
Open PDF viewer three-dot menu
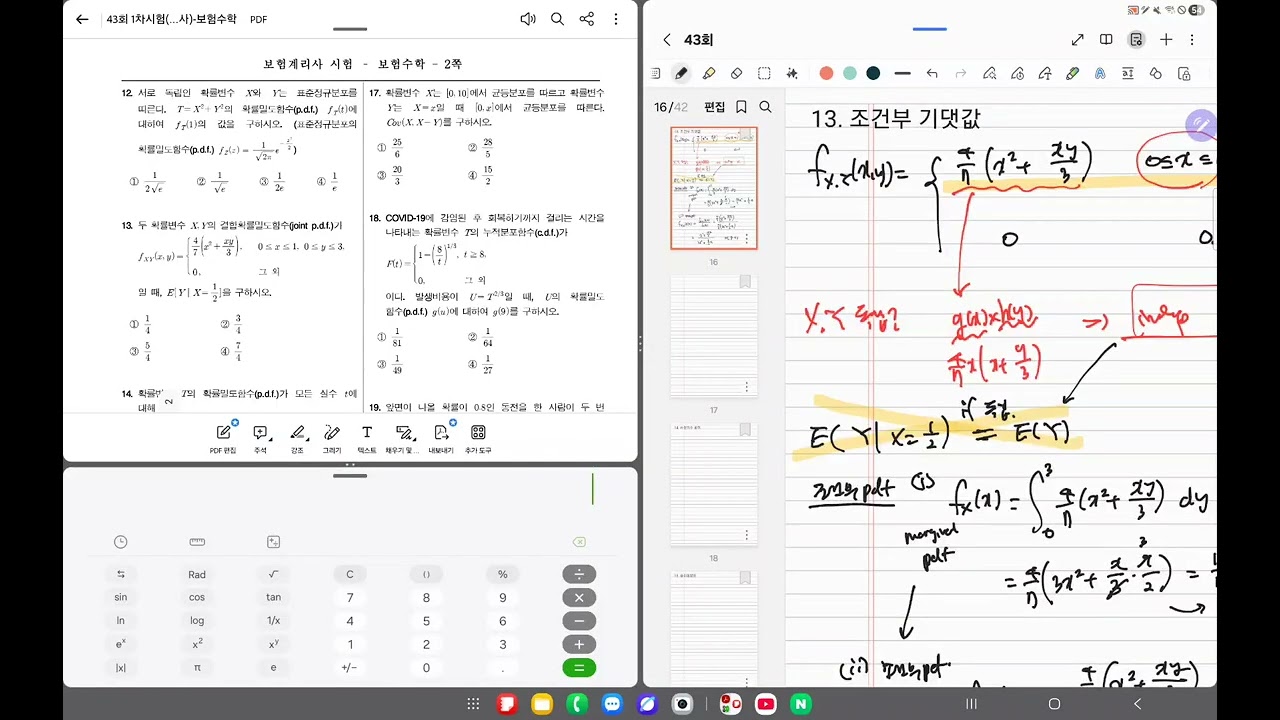coord(615,19)
